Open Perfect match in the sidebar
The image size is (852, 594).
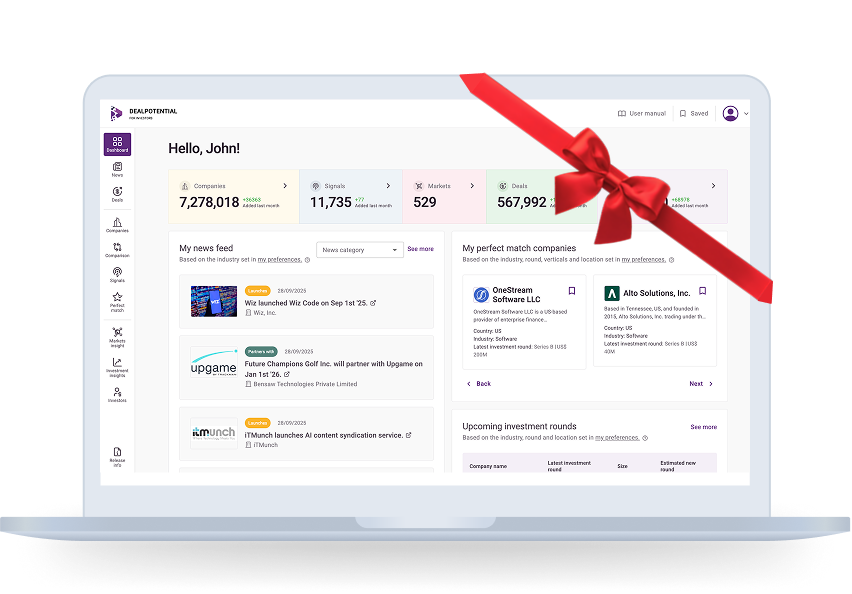[117, 301]
